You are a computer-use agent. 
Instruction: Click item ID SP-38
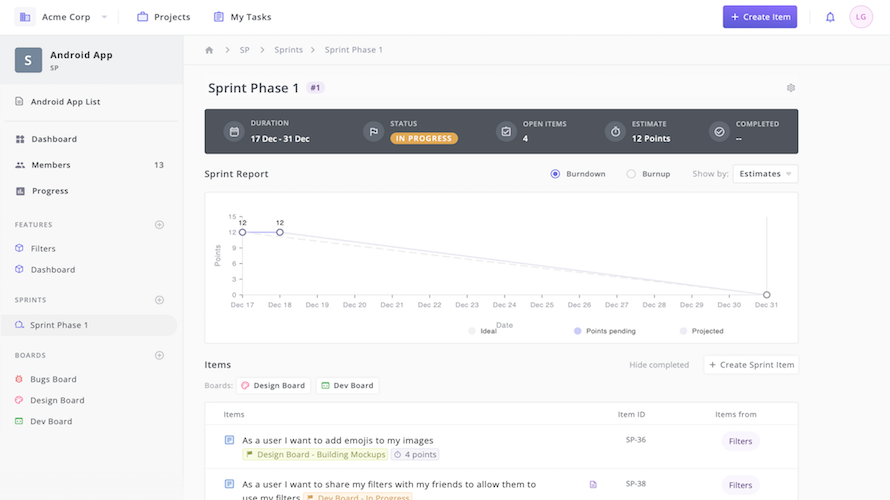point(636,484)
